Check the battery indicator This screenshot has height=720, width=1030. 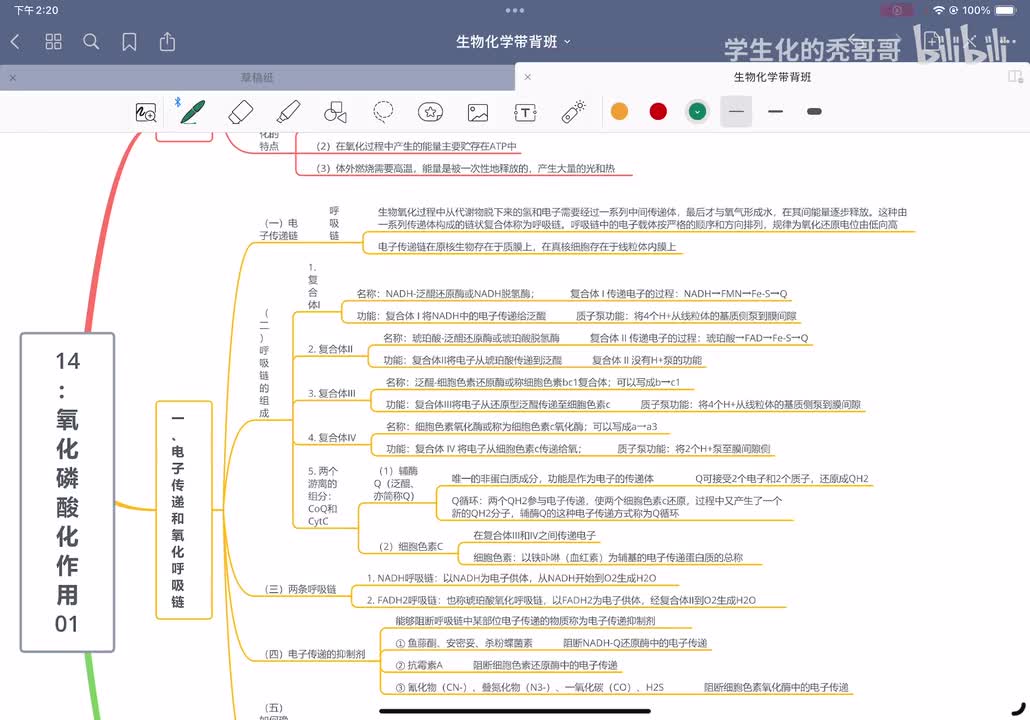point(1006,11)
